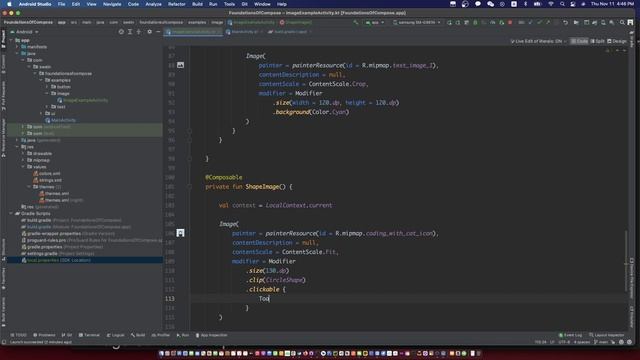This screenshot has height=360, width=640.
Task: Select strings.xml in project tree
Action: point(47,180)
